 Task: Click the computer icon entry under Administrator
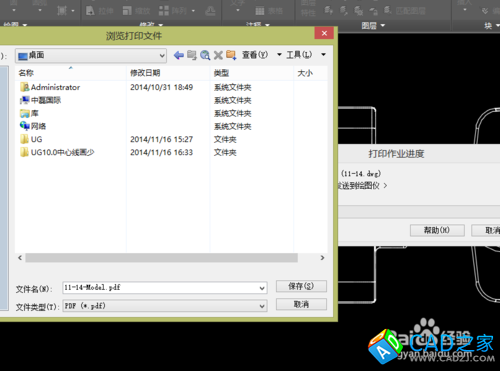[x=24, y=100]
